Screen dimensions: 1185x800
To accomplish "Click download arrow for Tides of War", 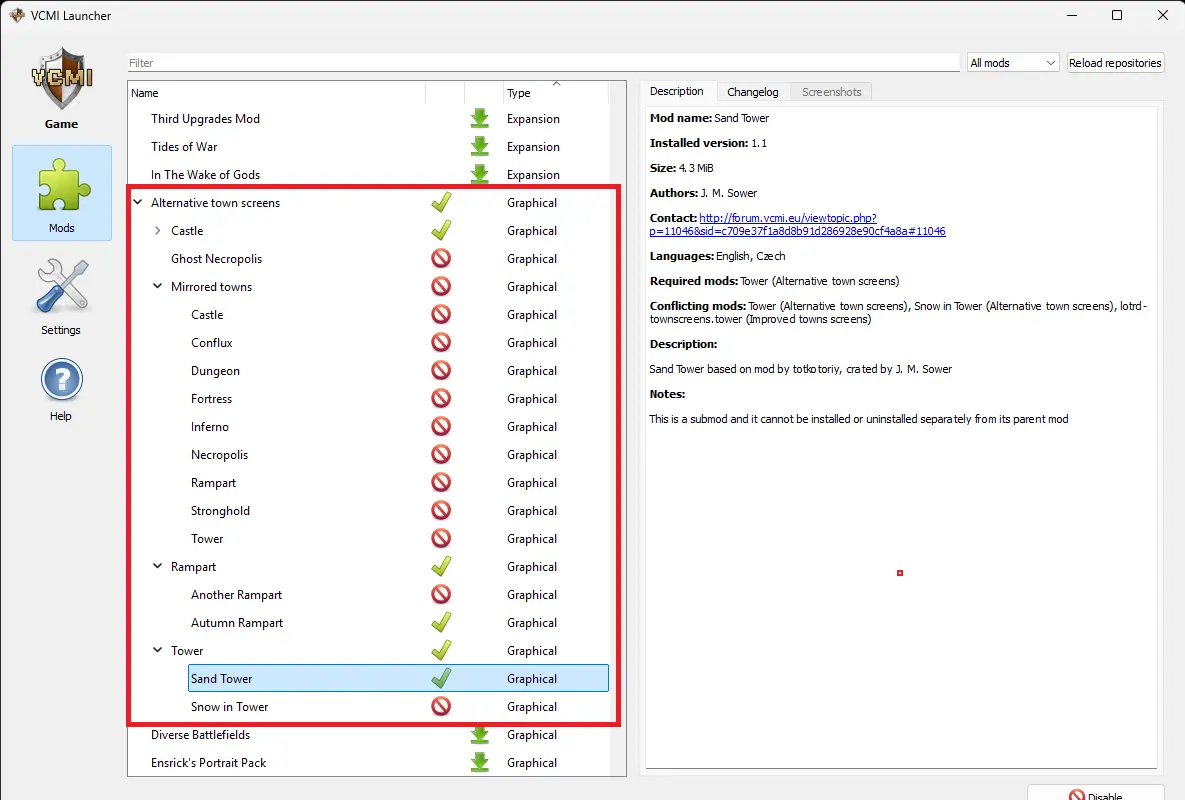I will tap(480, 147).
